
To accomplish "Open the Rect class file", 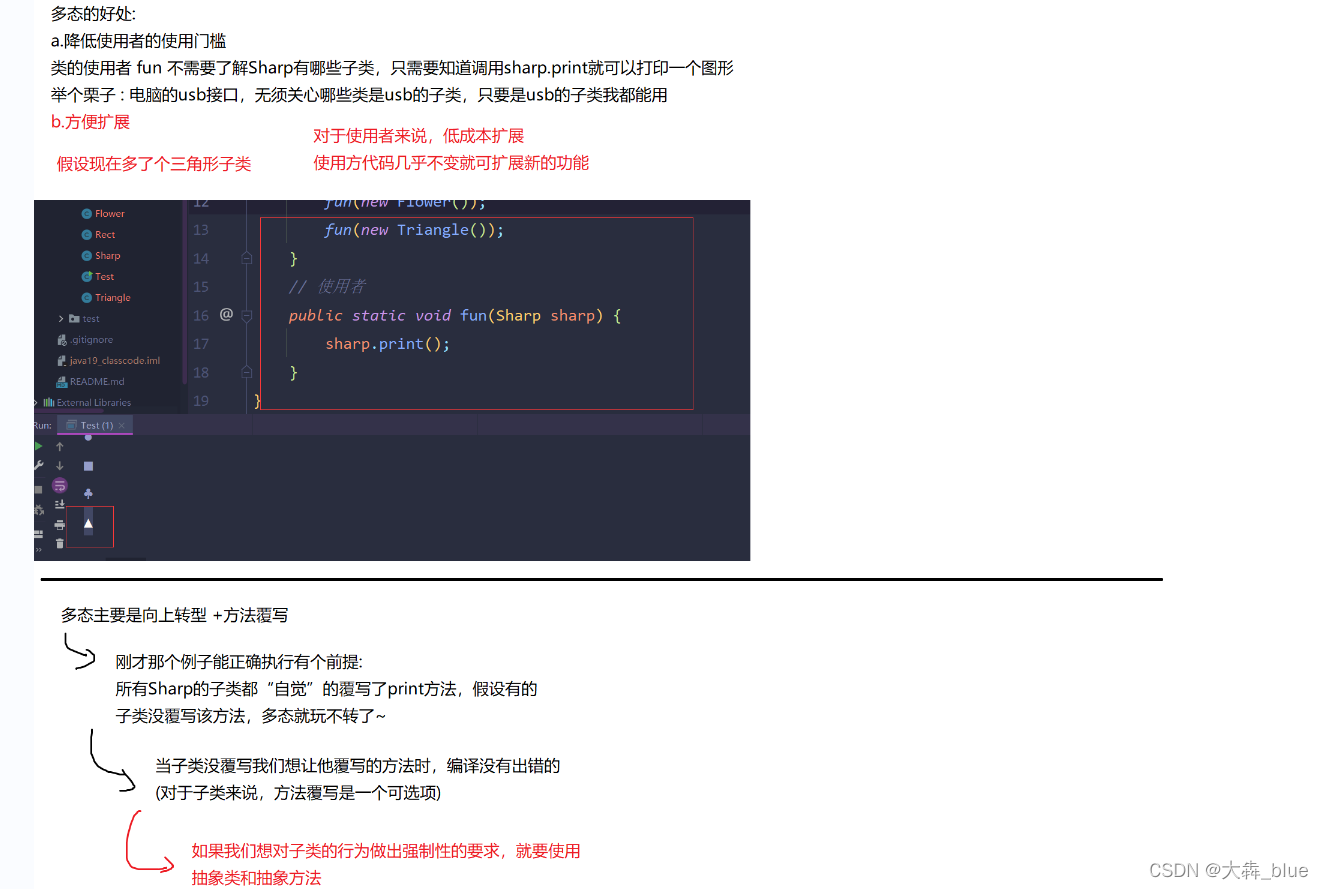I will click(105, 235).
